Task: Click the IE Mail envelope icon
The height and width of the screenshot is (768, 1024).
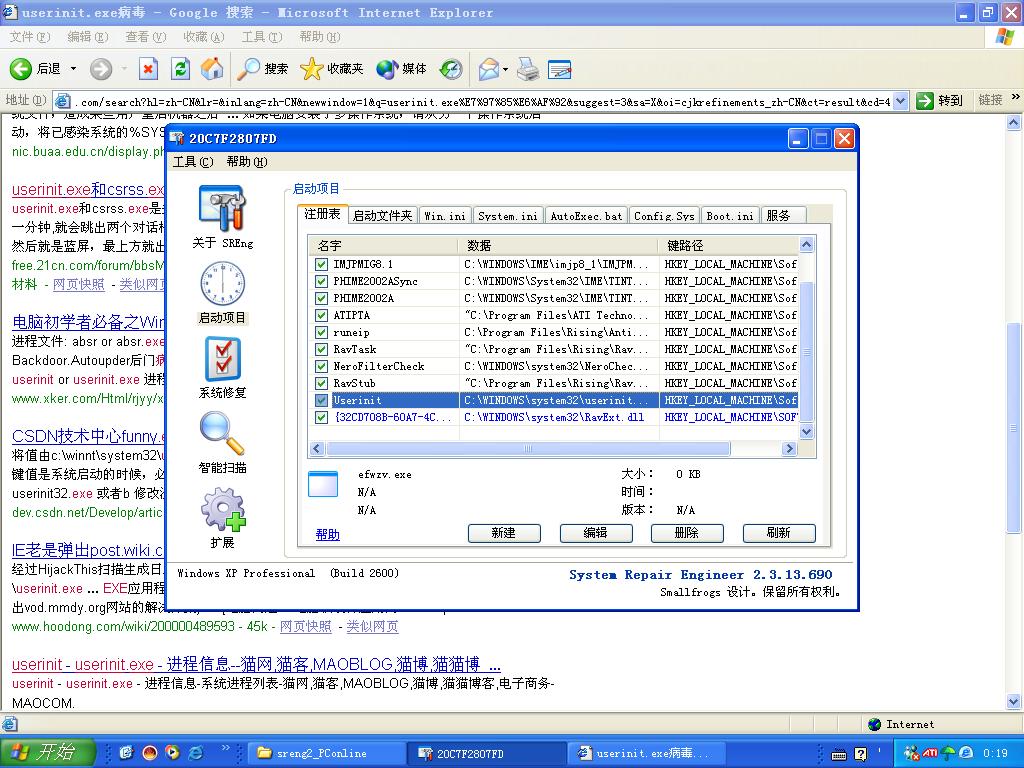Action: pyautogui.click(x=488, y=69)
